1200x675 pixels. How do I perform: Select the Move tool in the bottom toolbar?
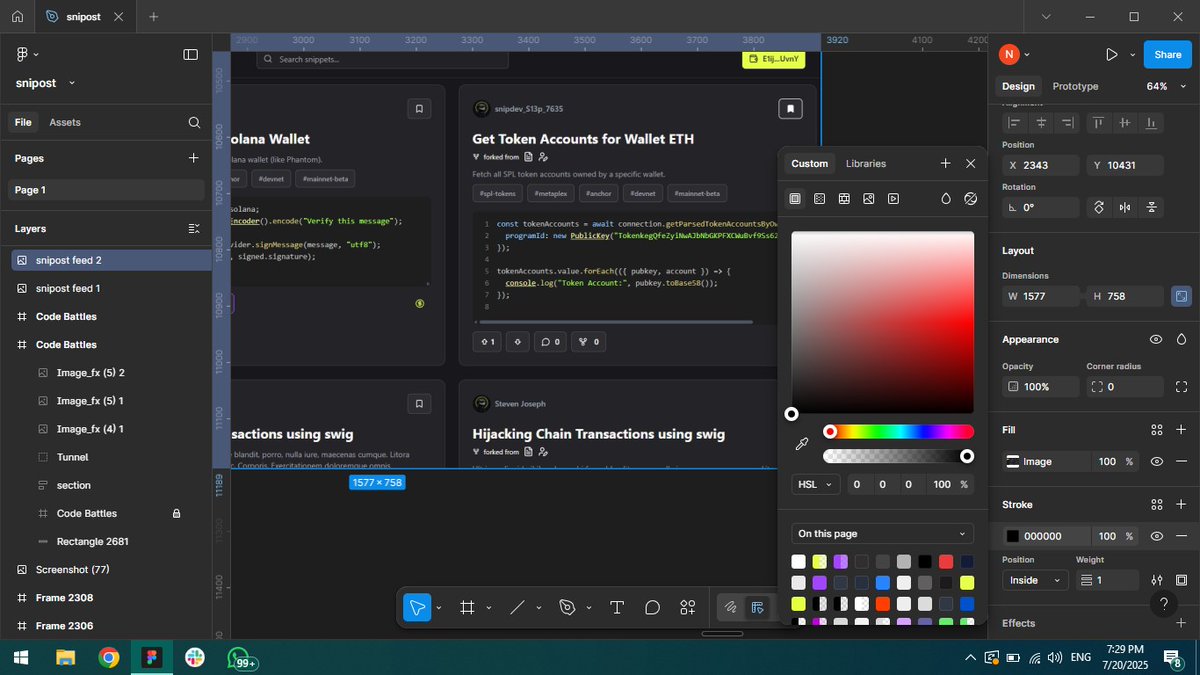click(x=416, y=607)
